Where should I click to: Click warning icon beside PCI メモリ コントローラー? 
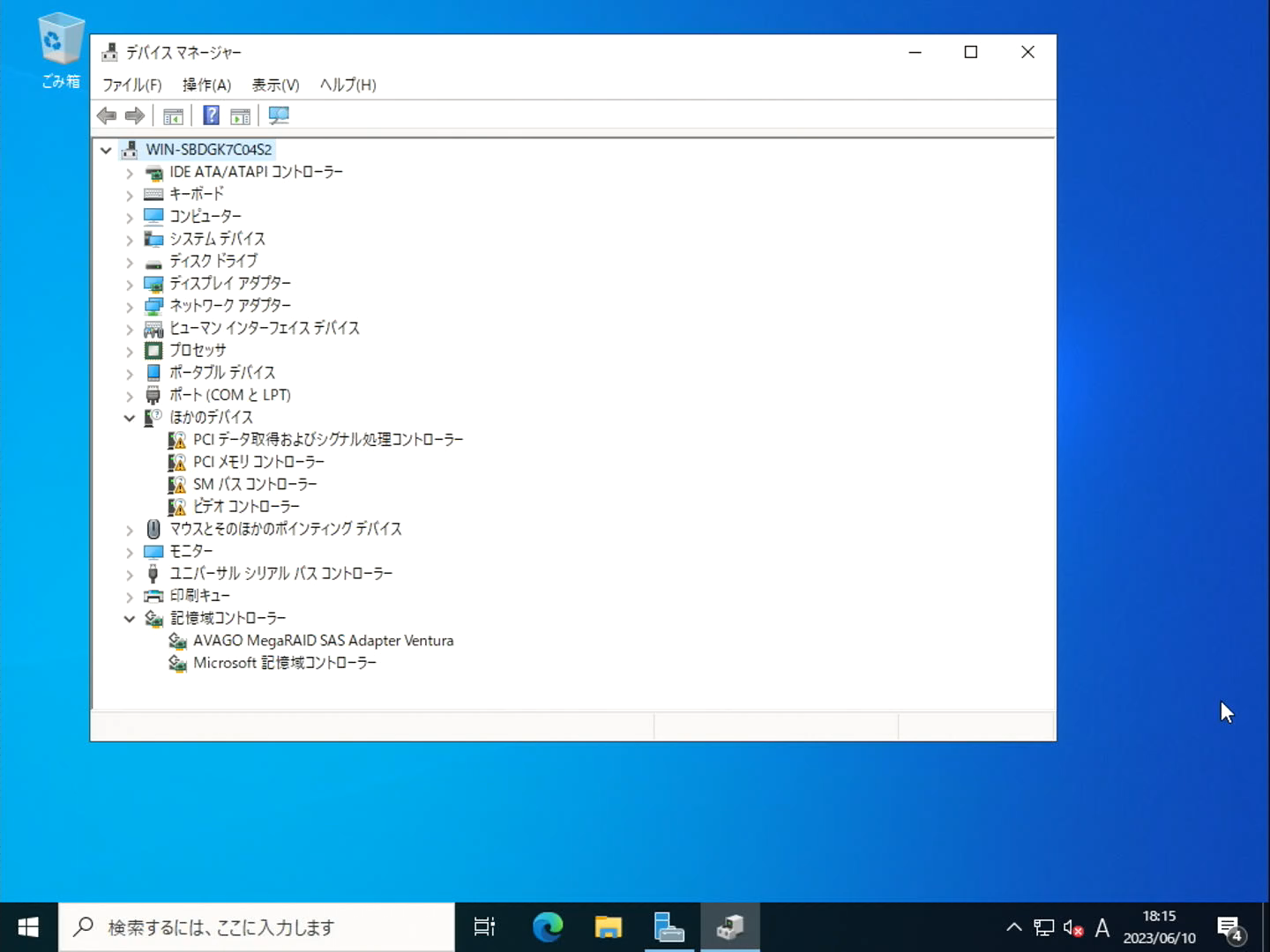(x=177, y=462)
